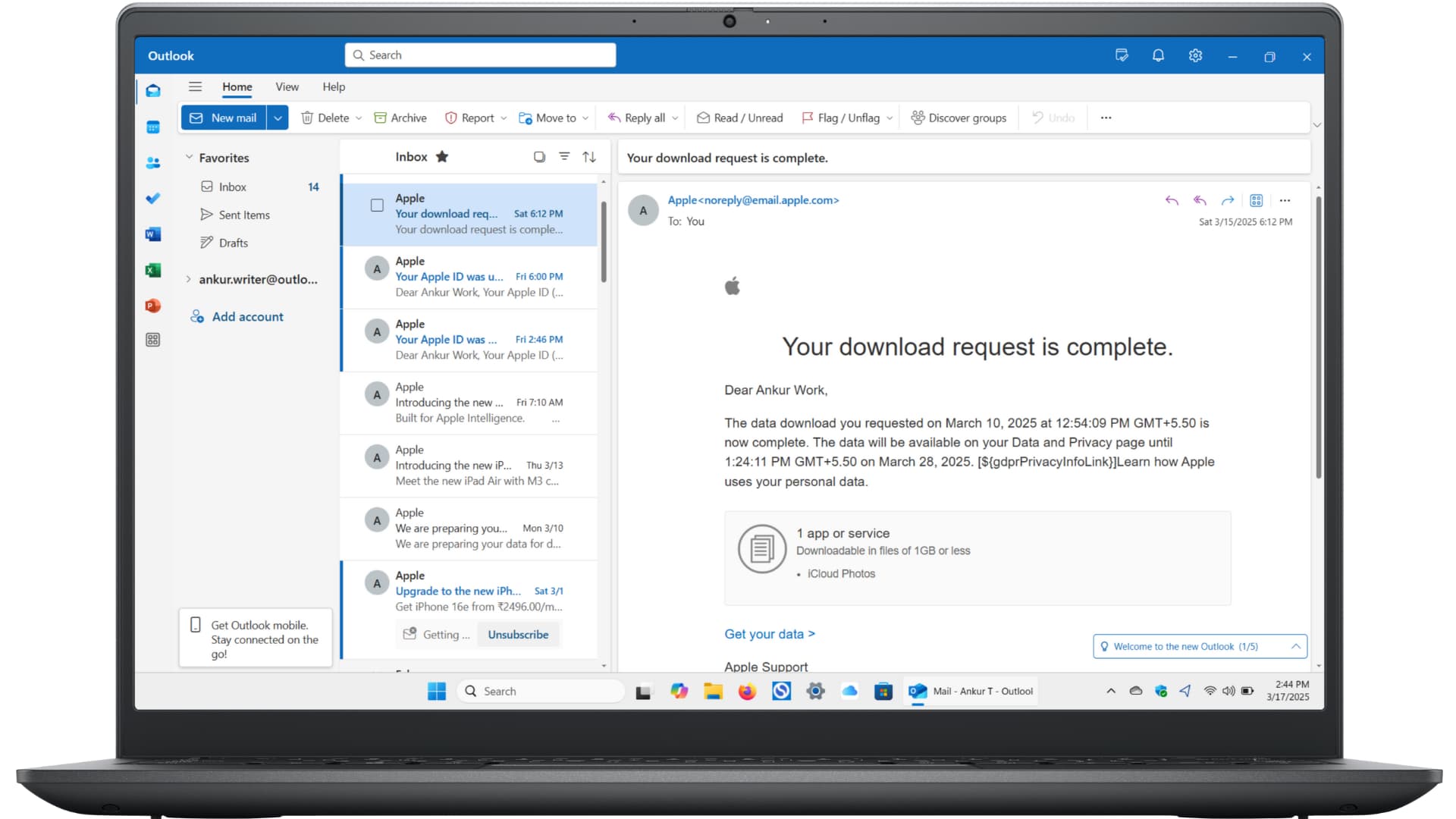Click the Get Outlook mobile card
This screenshot has height=819, width=1456.
coord(256,639)
